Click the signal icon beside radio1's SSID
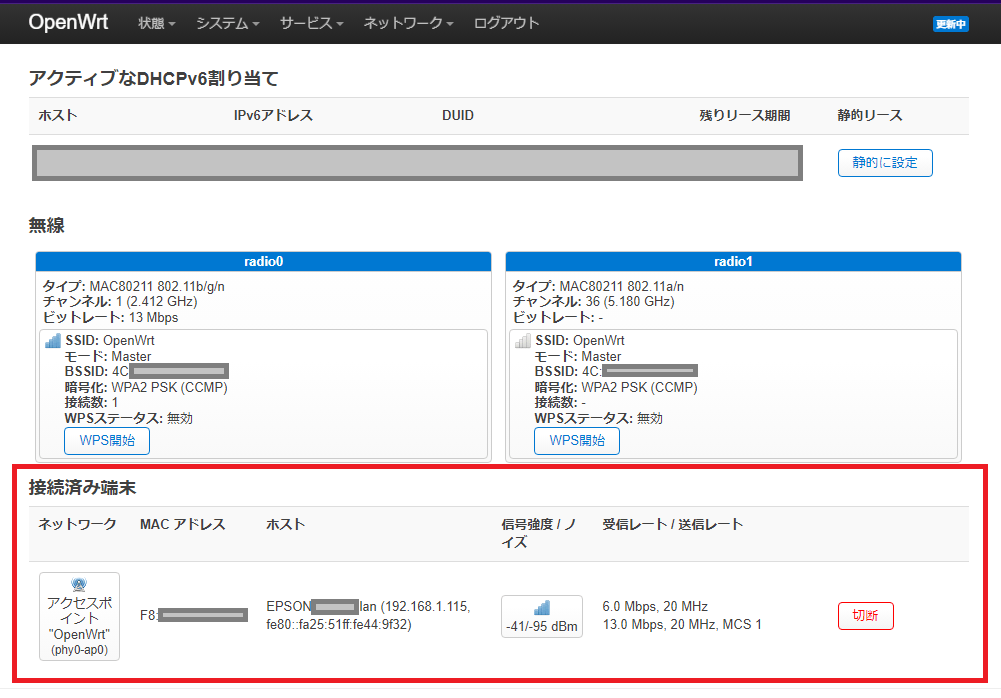 (x=521, y=340)
